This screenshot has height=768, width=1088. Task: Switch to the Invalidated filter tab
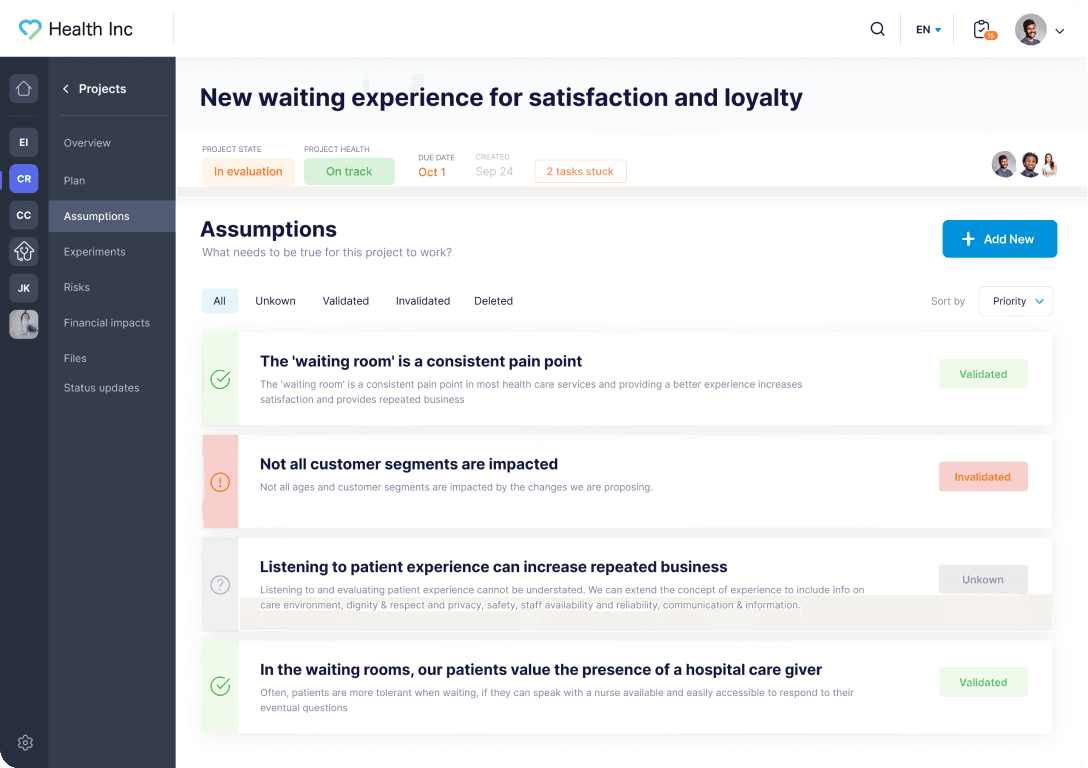pos(423,301)
